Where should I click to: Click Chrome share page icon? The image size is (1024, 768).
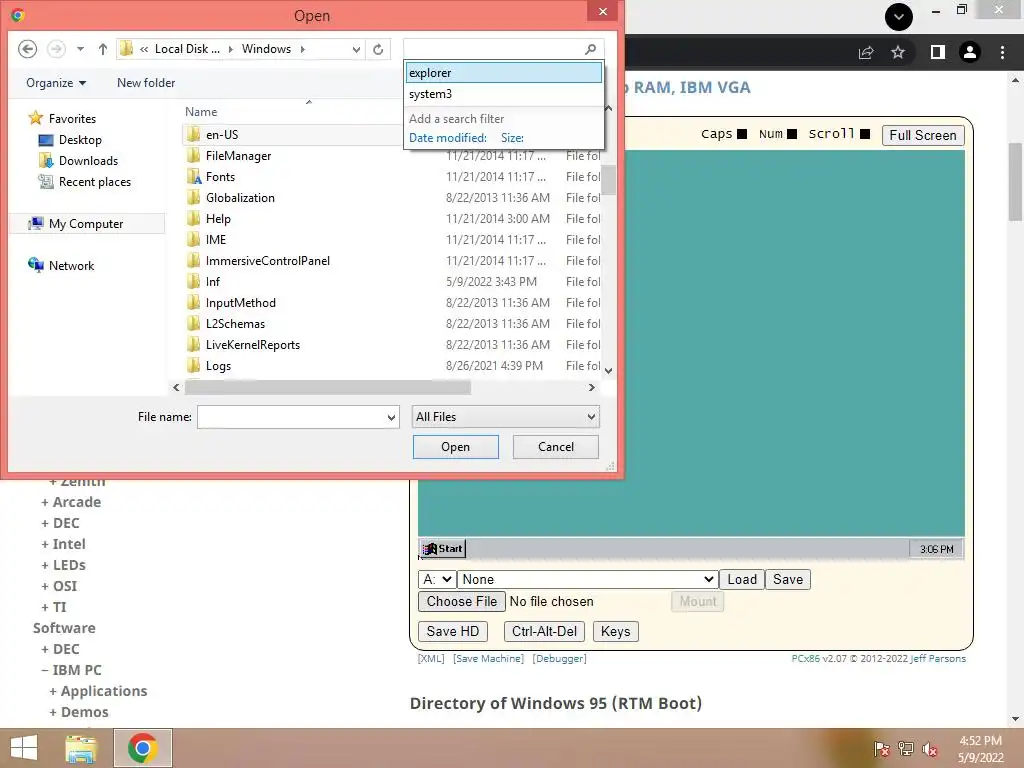tap(866, 52)
